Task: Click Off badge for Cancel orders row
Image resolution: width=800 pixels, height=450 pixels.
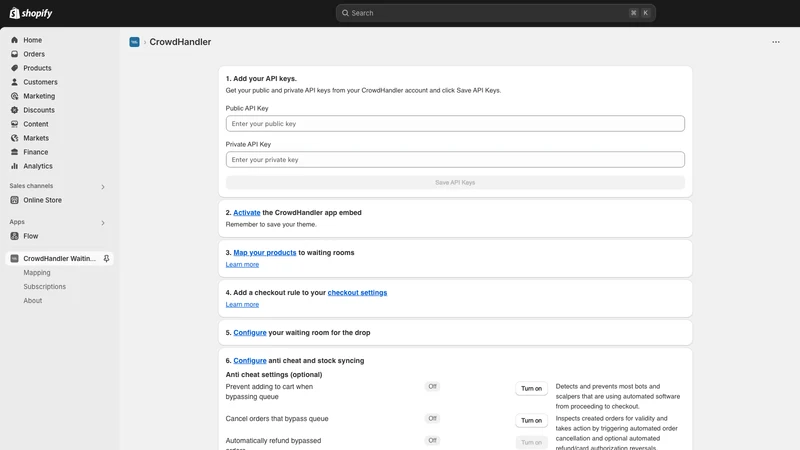Action: tap(432, 419)
